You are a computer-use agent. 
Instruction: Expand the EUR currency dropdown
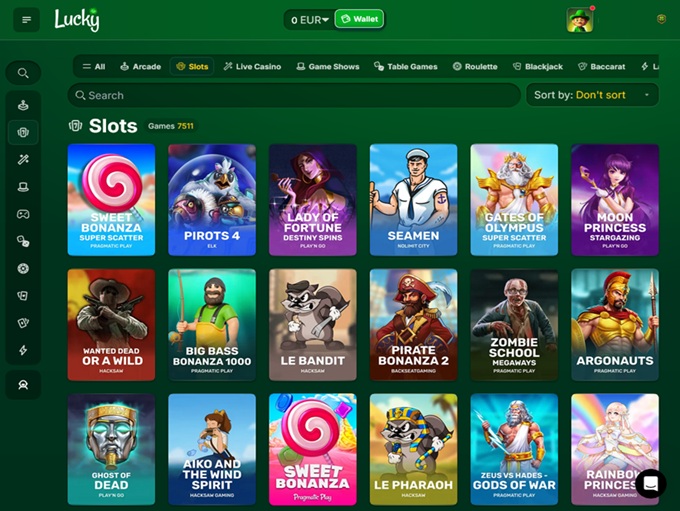click(310, 20)
